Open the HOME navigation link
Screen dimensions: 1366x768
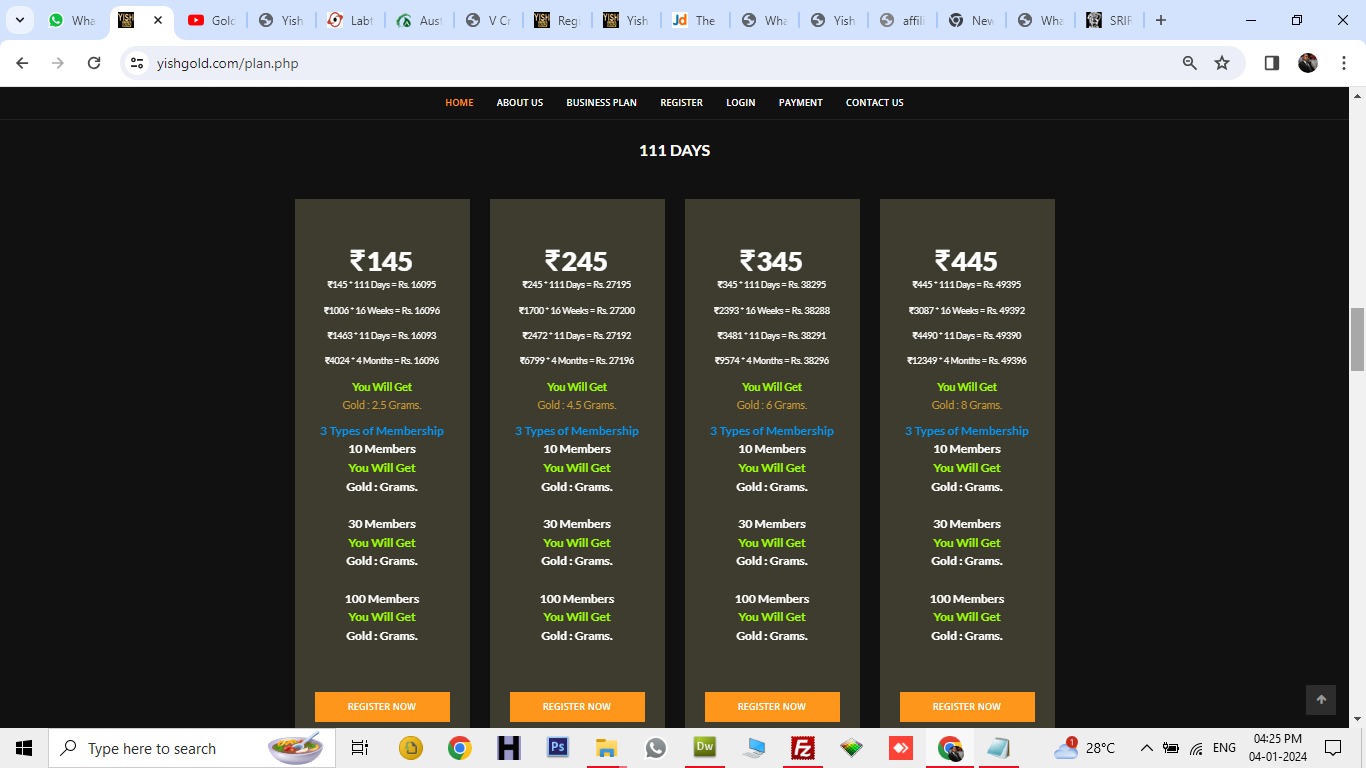(459, 102)
